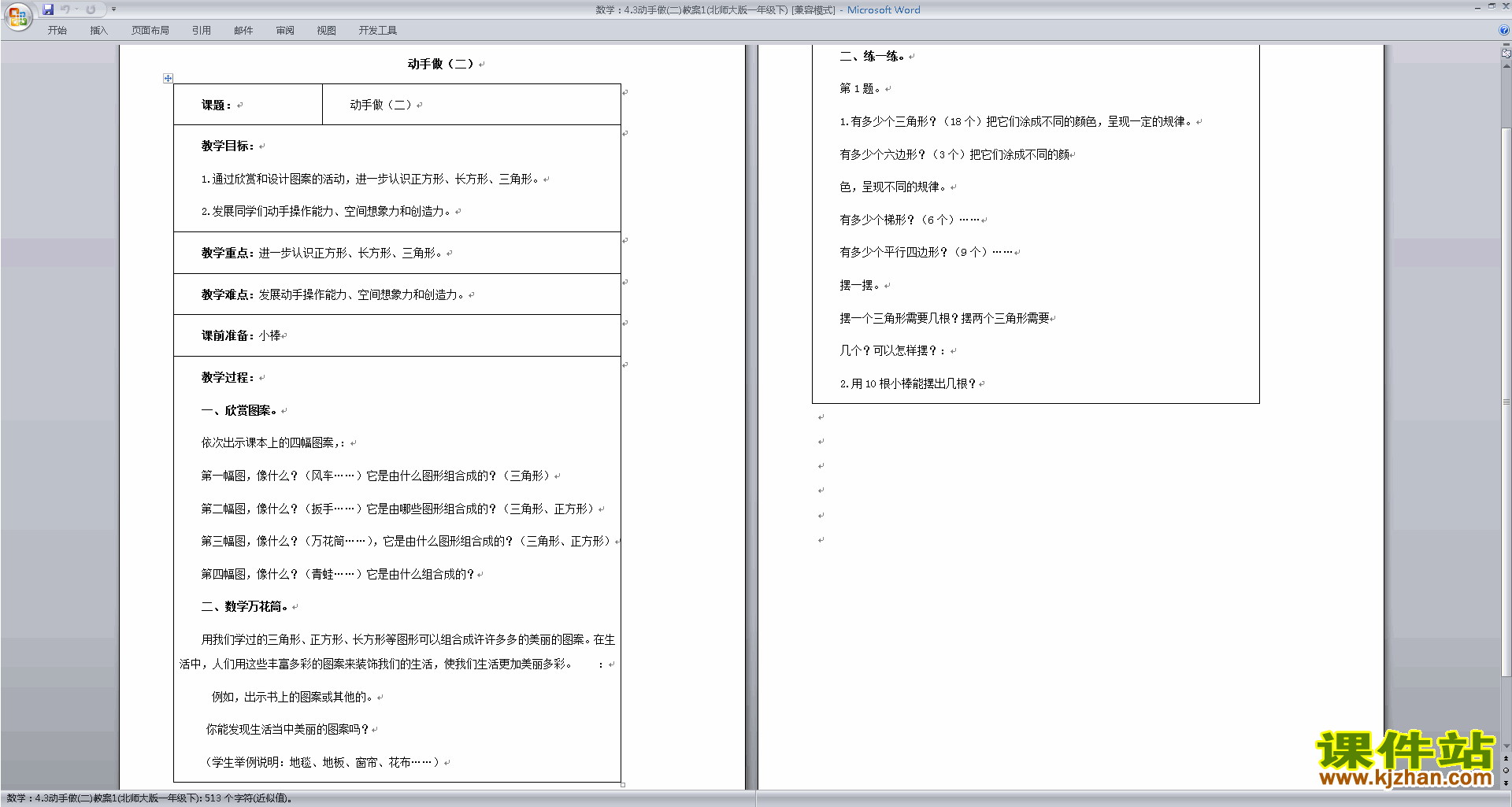
Task: Click scrollbar down arrow
Action: click(1506, 746)
